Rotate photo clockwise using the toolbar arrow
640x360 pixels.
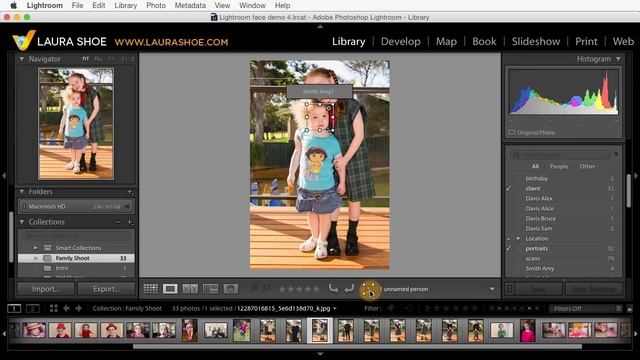[x=349, y=289]
